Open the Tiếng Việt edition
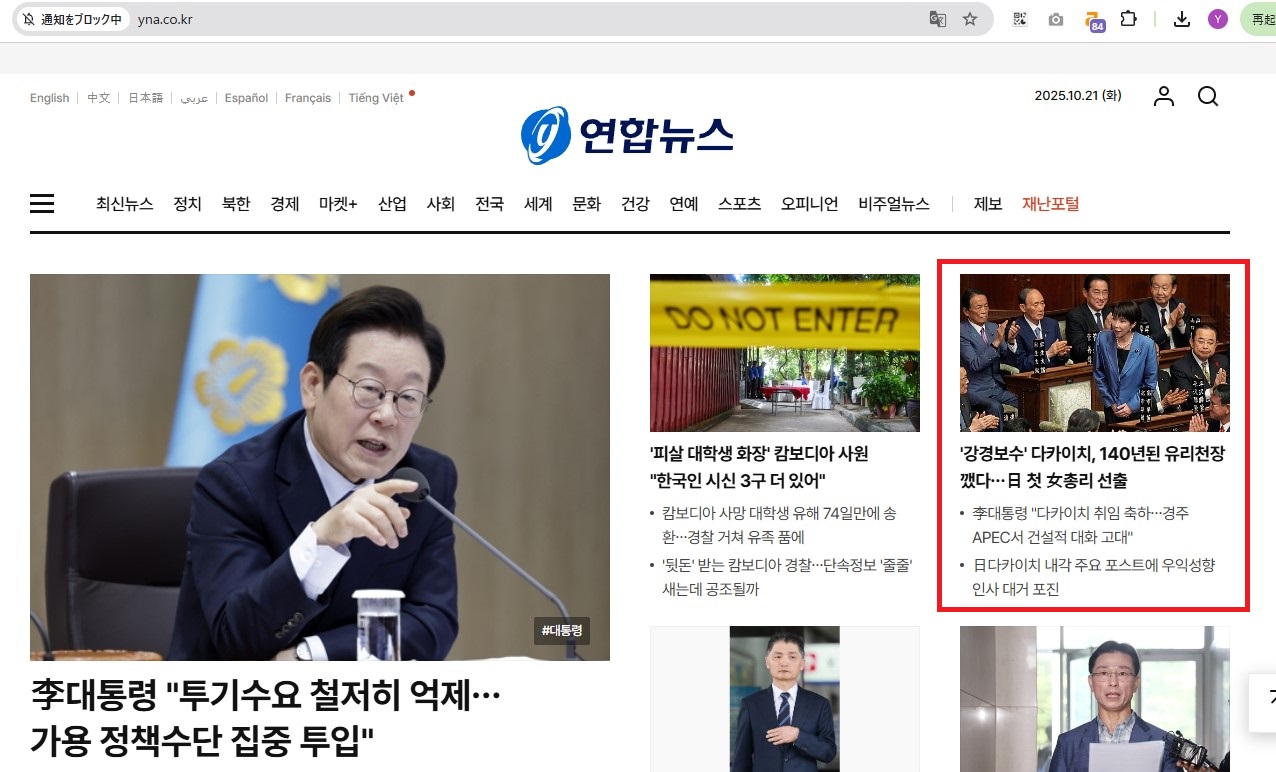The height and width of the screenshot is (772, 1276). 376,98
